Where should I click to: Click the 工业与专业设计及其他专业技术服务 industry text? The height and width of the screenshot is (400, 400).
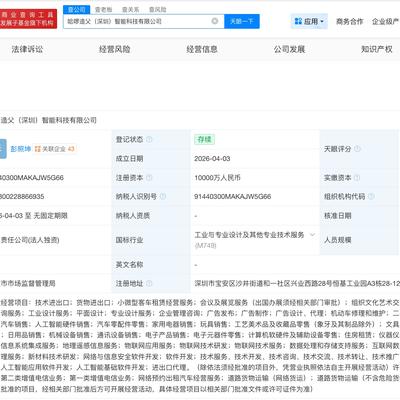[249, 235]
